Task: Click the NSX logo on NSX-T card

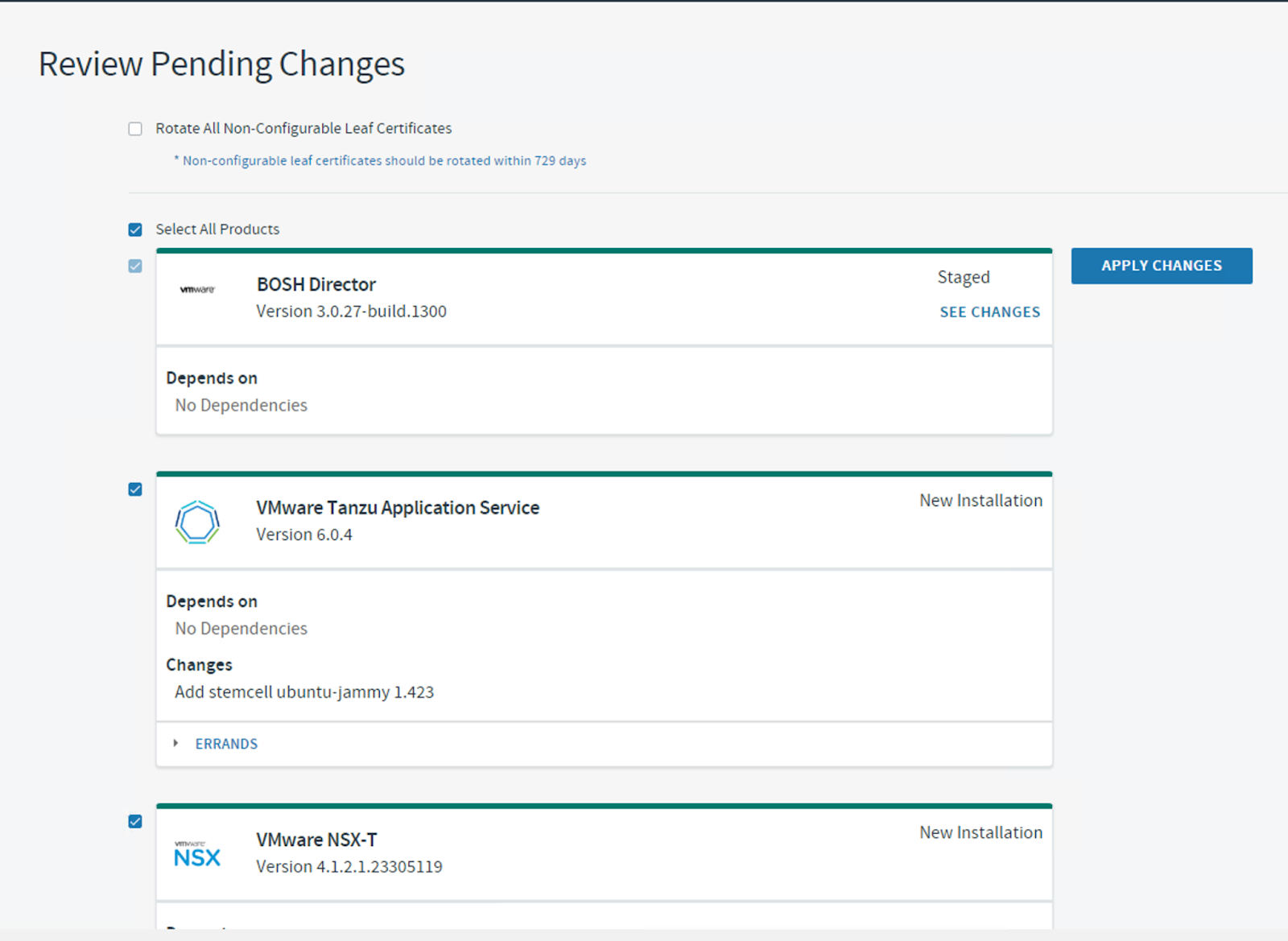Action: [x=197, y=854]
